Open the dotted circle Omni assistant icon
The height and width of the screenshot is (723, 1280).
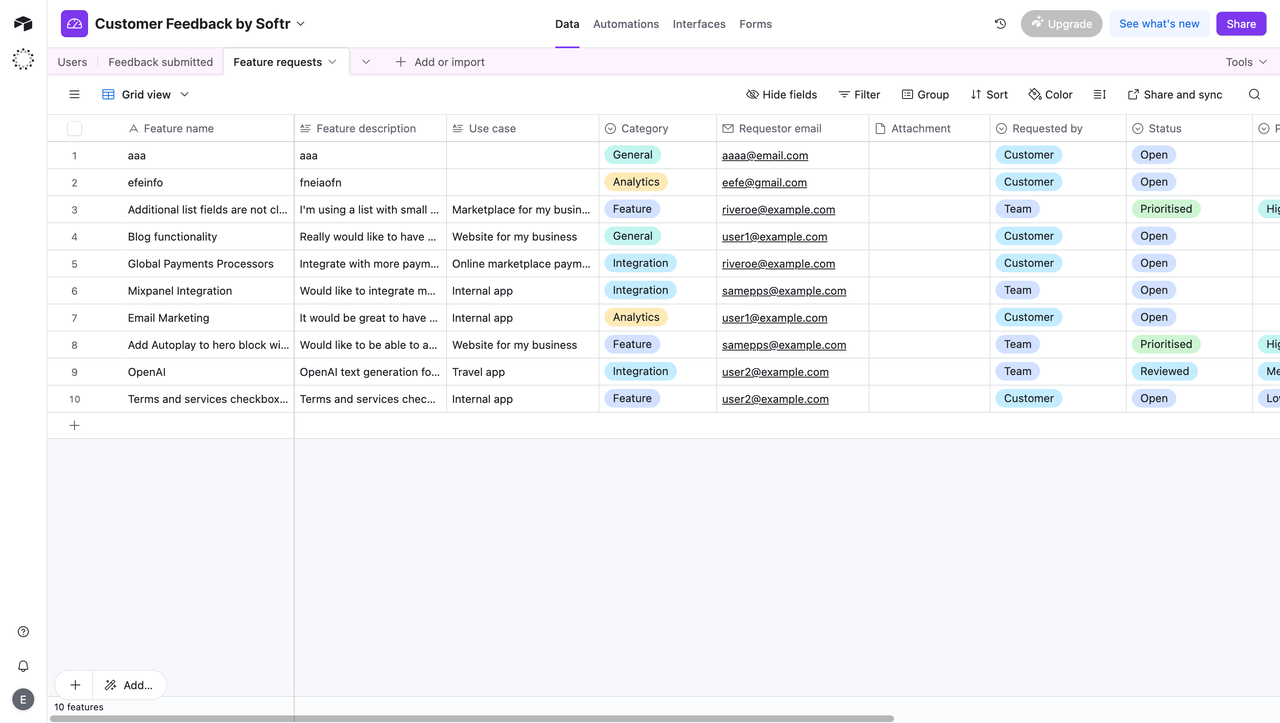(23, 60)
